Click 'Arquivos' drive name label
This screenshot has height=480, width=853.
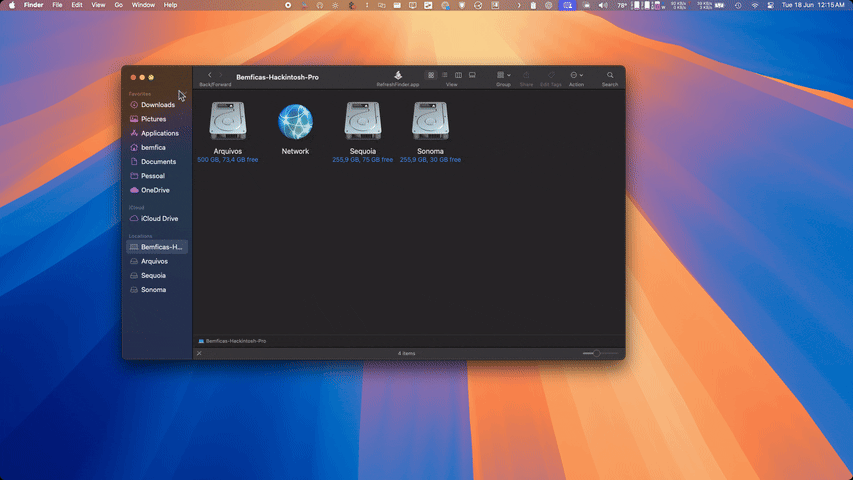(x=228, y=151)
